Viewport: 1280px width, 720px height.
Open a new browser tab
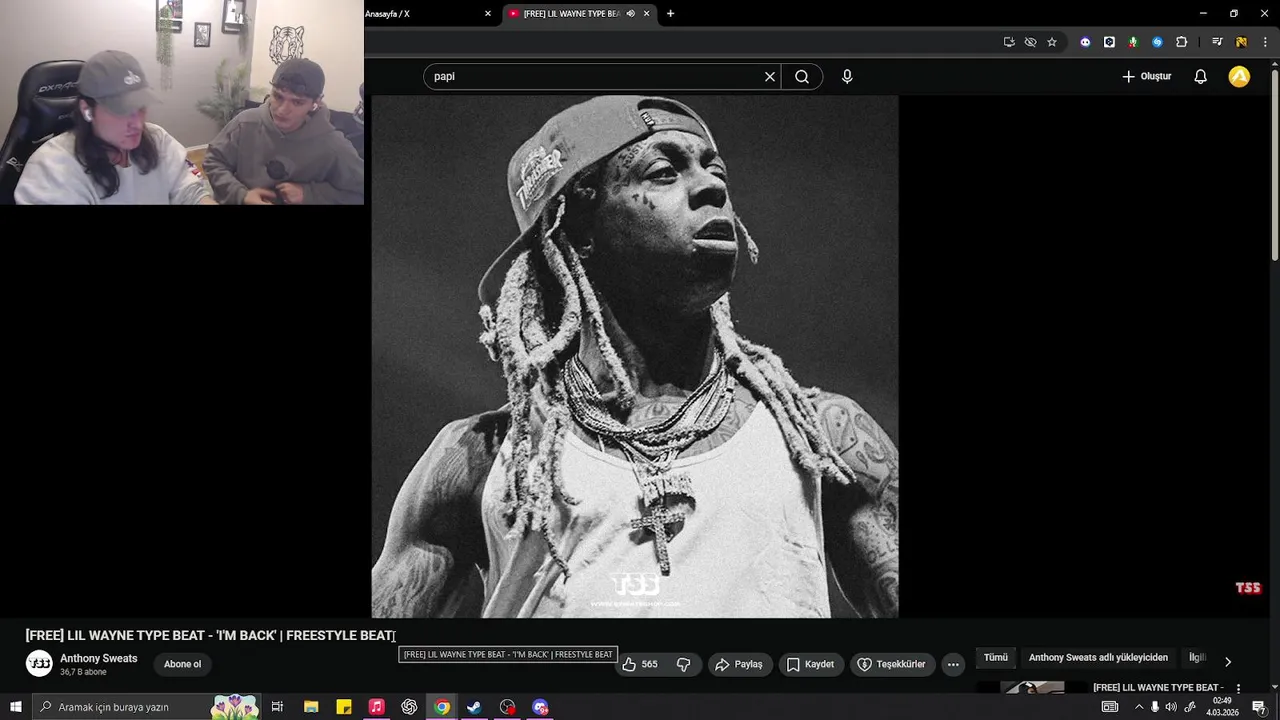point(670,14)
